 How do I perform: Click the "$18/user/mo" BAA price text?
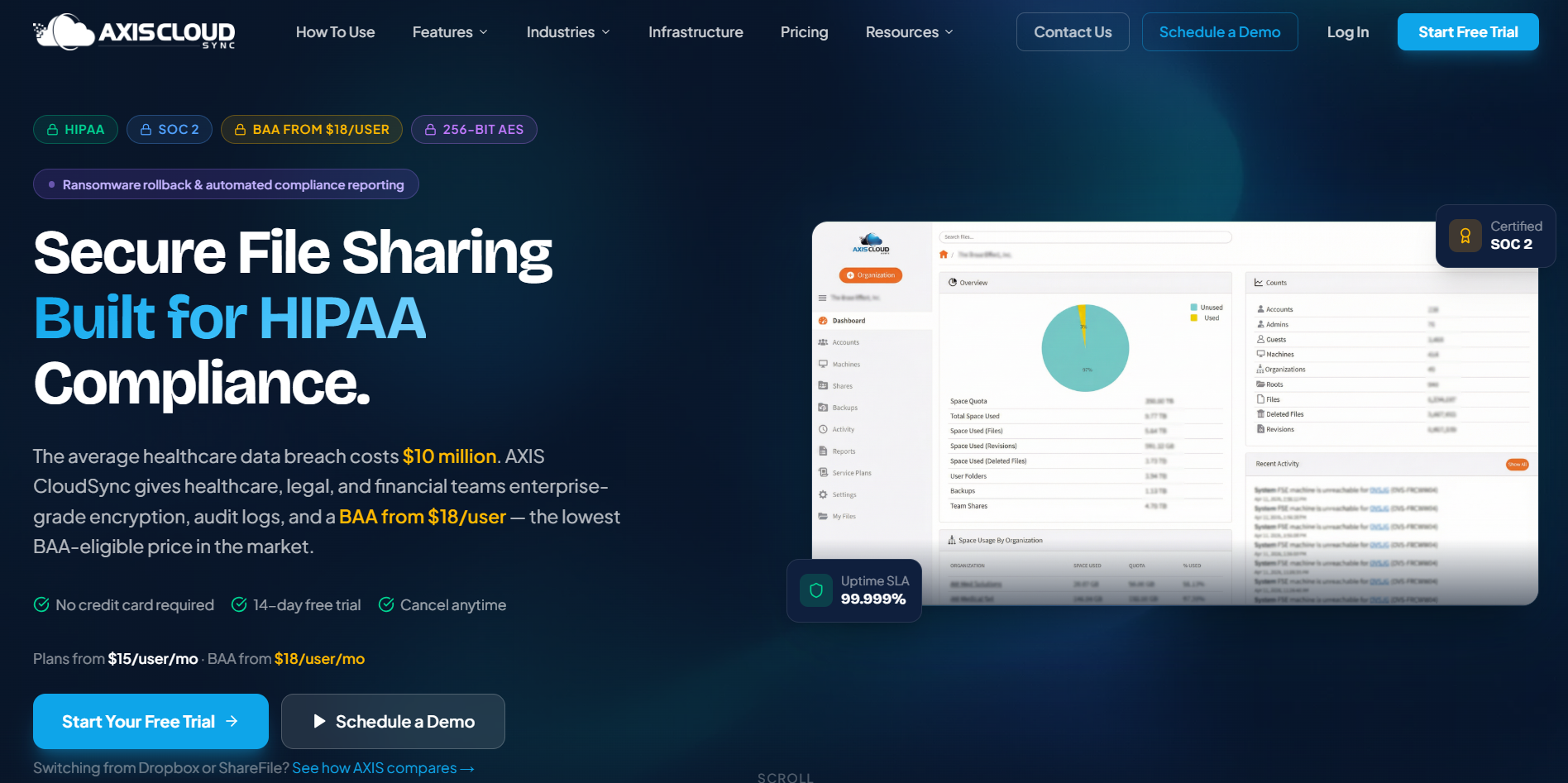pyautogui.click(x=319, y=659)
